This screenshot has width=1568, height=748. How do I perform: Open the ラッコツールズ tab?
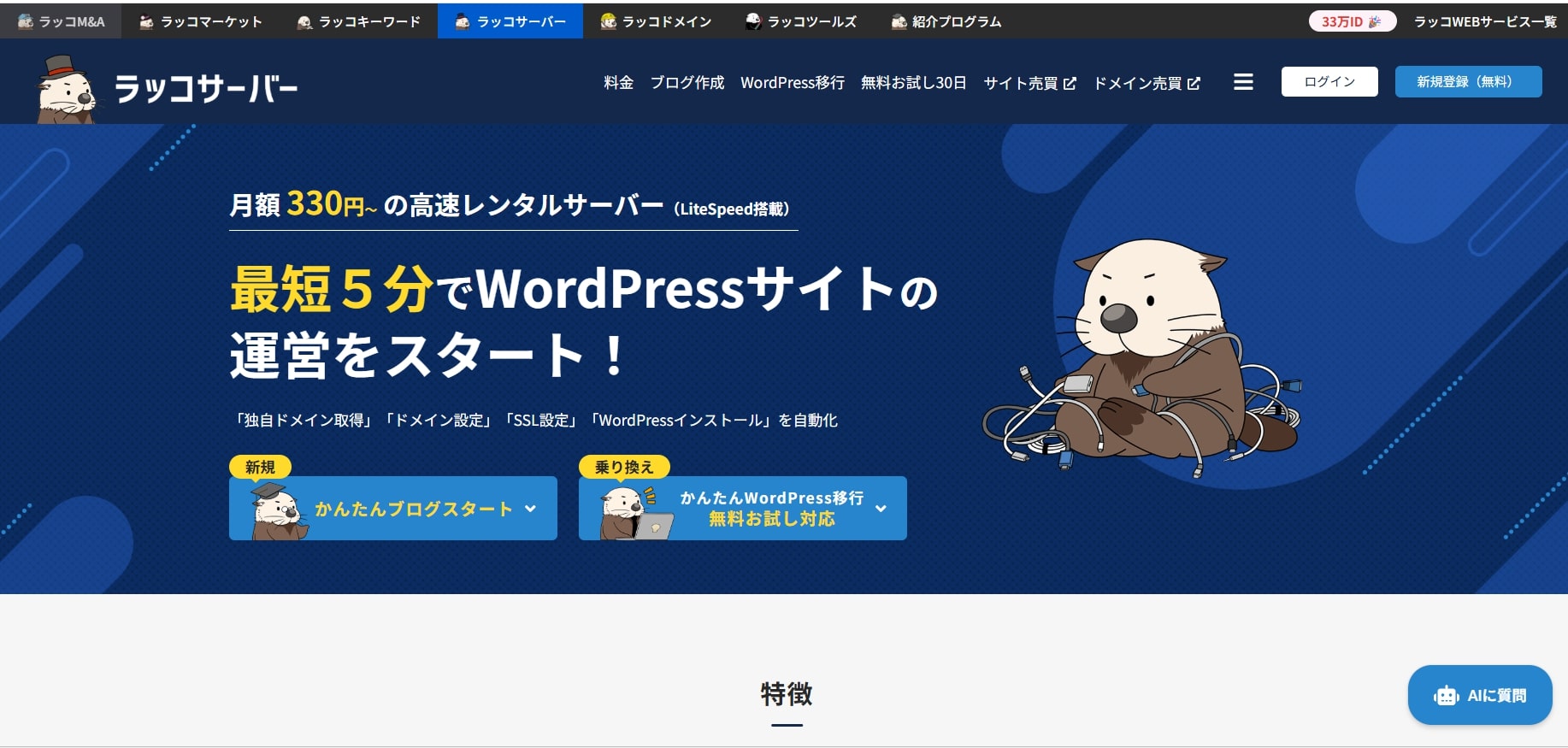point(801,21)
